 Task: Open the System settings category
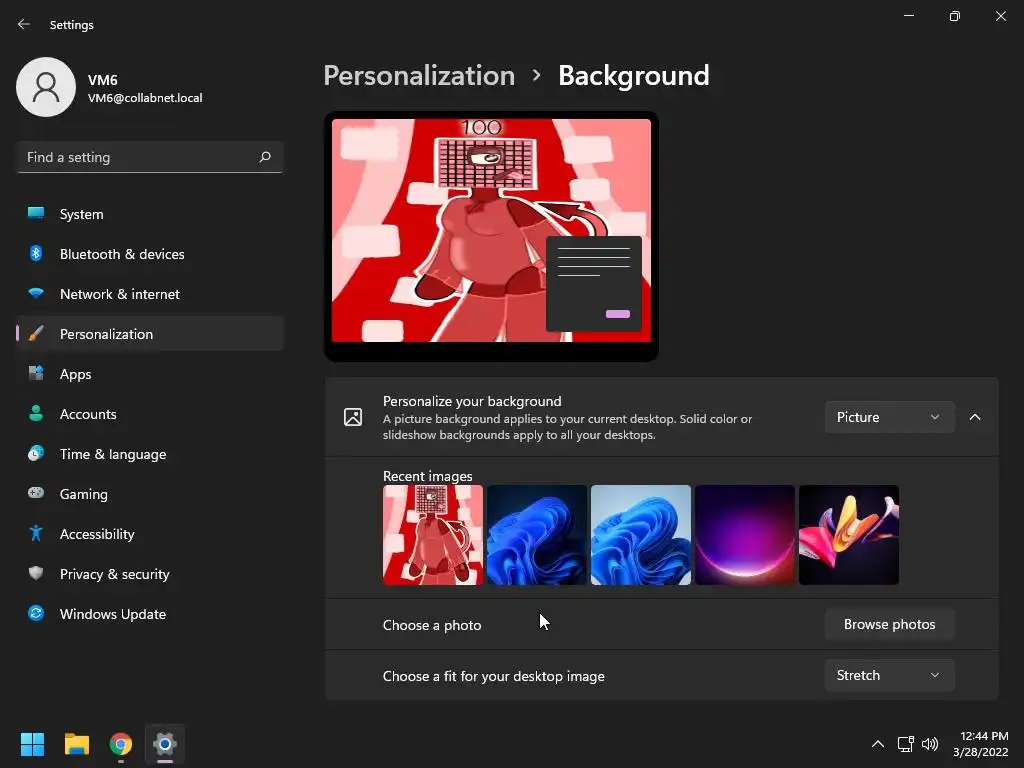(150, 214)
